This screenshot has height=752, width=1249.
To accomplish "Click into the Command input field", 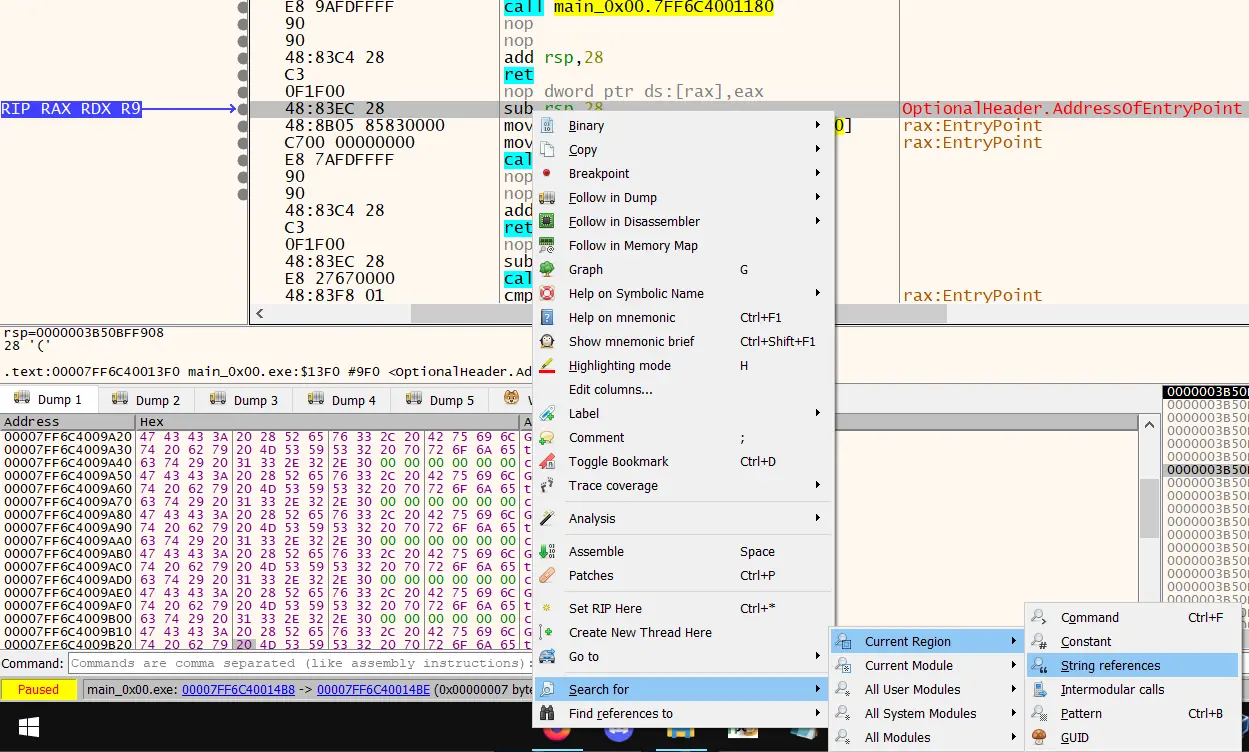I will 300,663.
